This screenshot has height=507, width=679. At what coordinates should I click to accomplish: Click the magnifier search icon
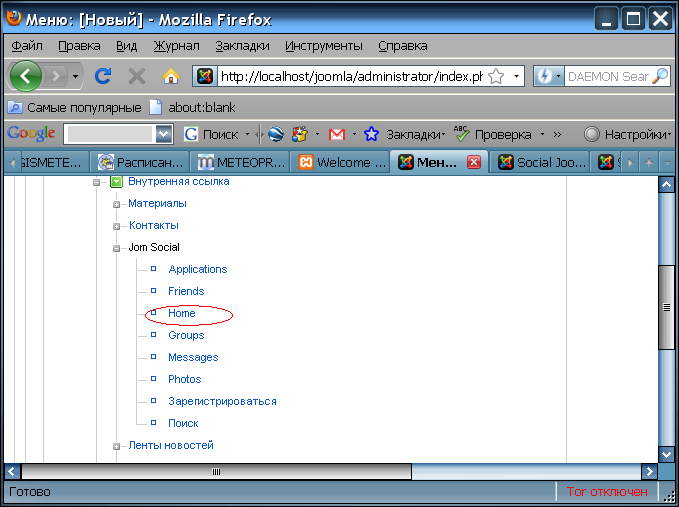[x=660, y=76]
